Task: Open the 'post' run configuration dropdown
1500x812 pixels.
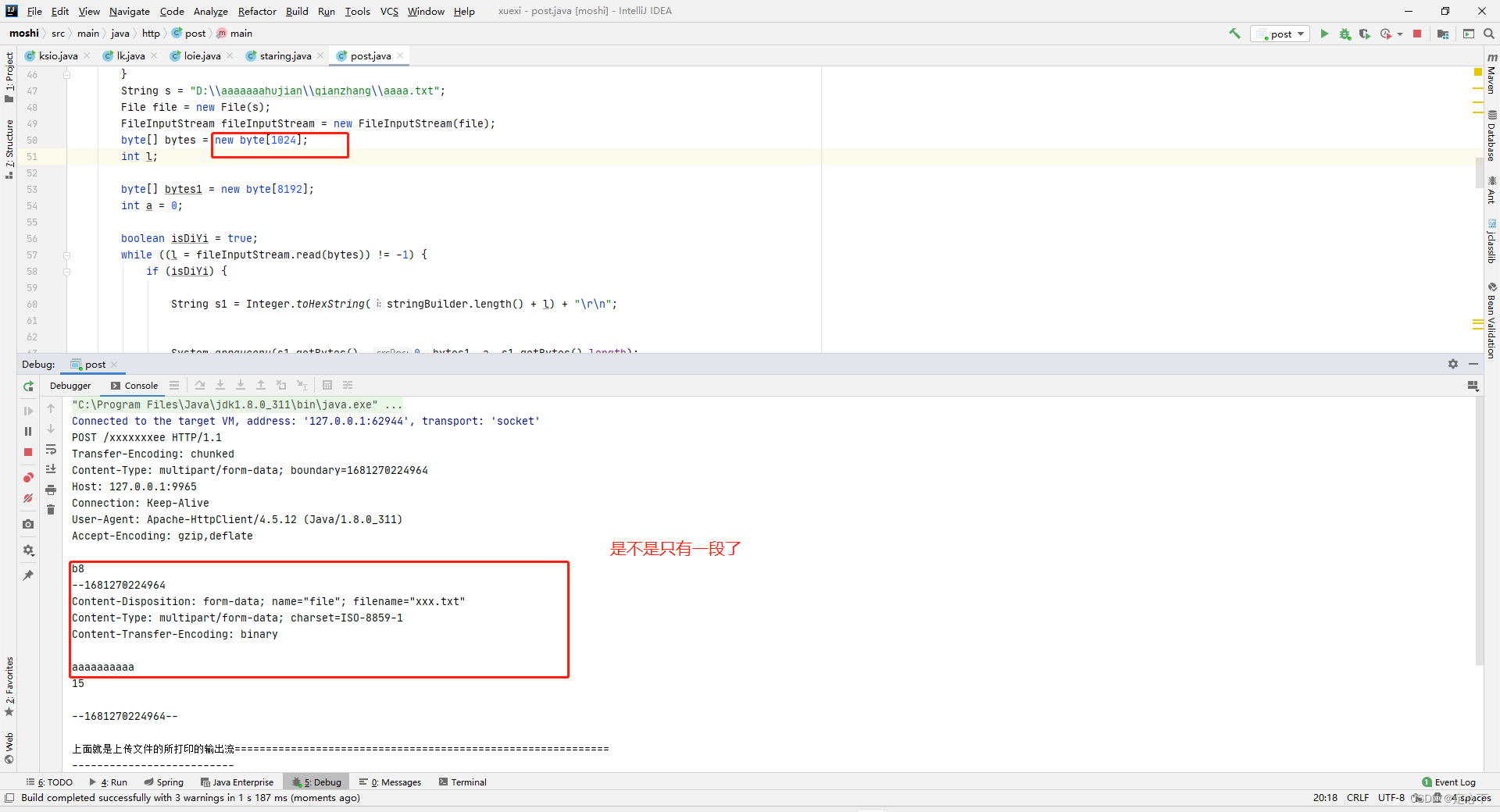Action: [x=1280, y=34]
